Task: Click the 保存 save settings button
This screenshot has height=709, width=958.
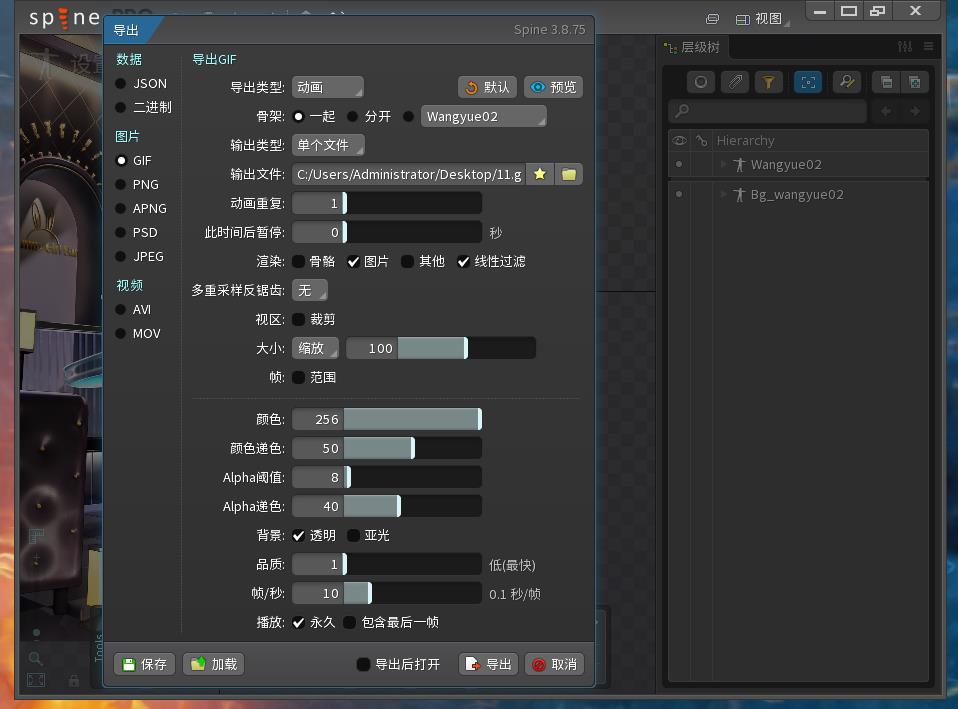Action: pyautogui.click(x=144, y=664)
